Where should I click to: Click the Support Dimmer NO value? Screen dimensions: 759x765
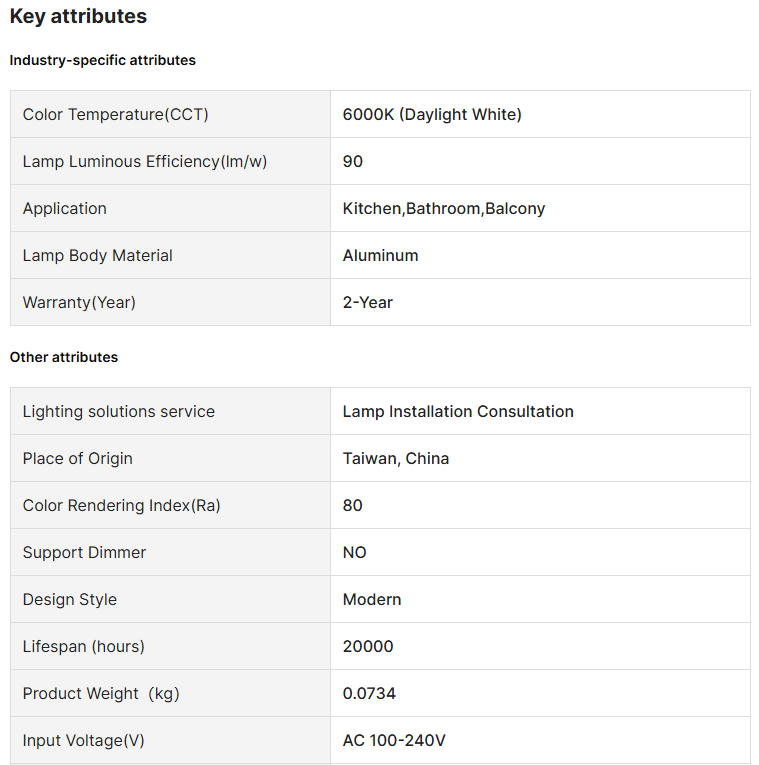[355, 552]
